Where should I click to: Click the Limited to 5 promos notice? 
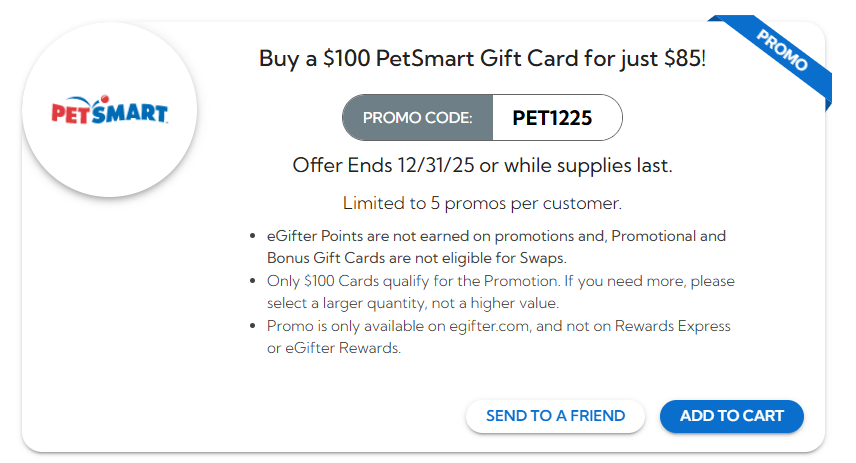(482, 203)
